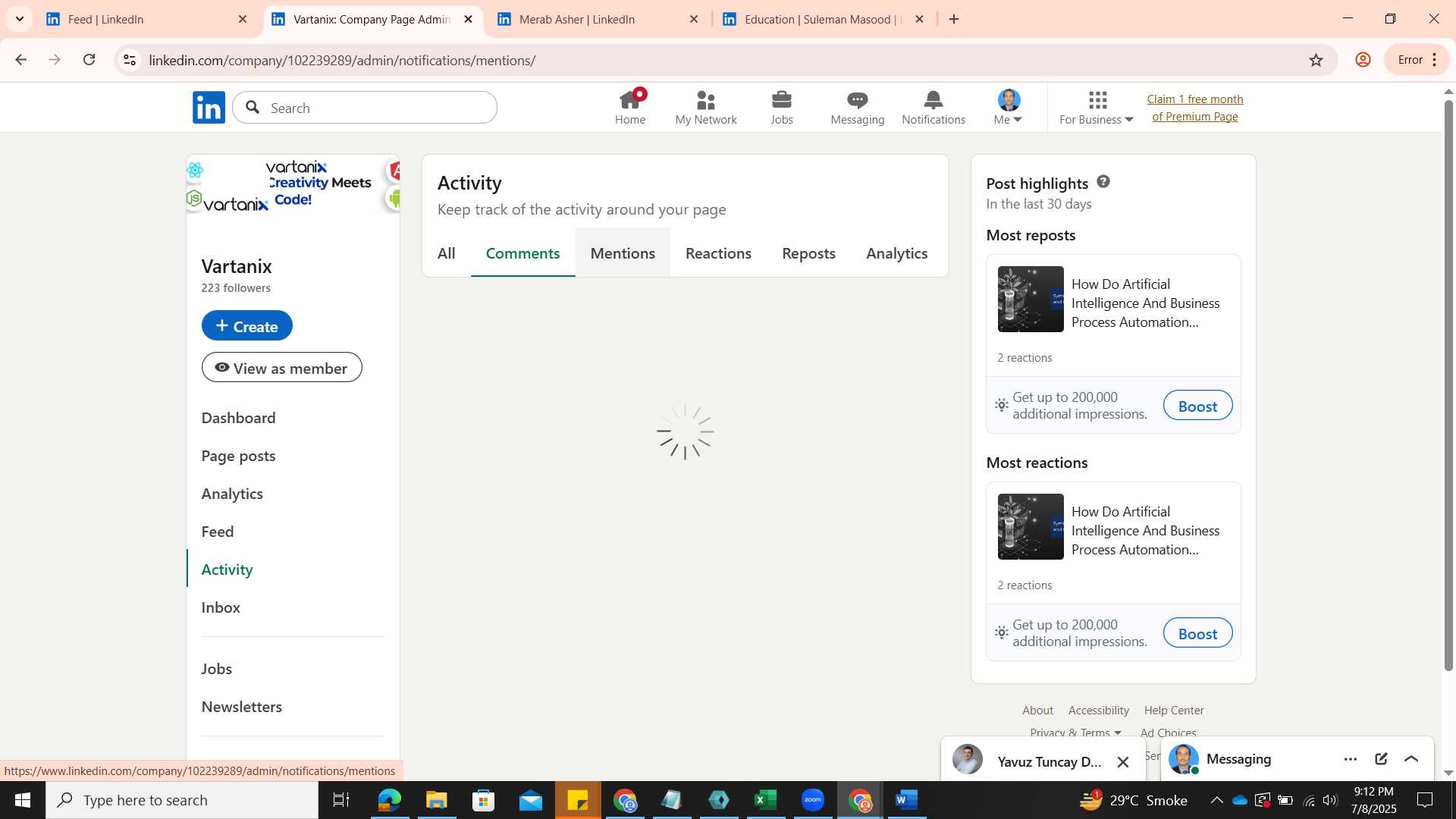This screenshot has width=1456, height=819.
Task: Open Analytics in left sidebar
Action: [232, 494]
